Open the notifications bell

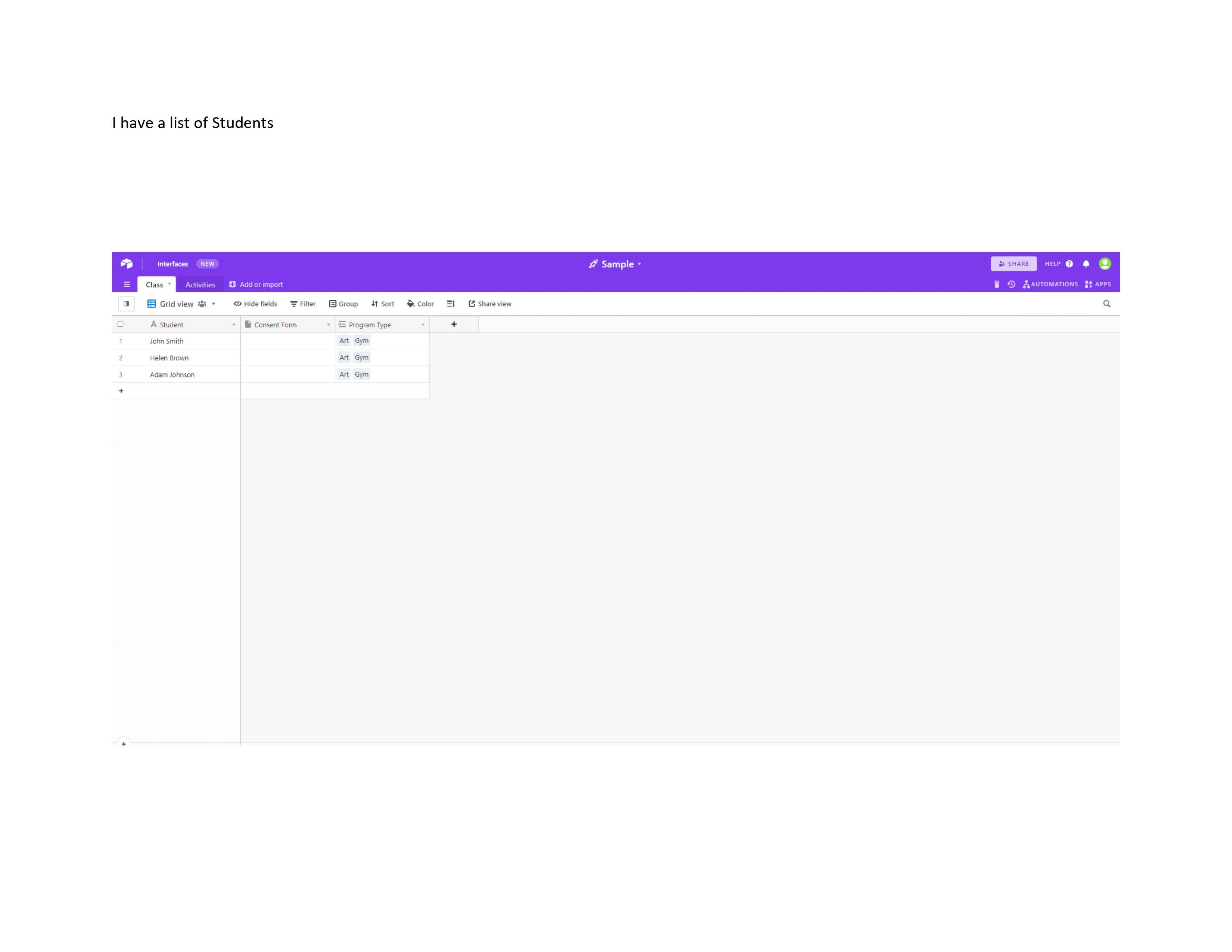(1086, 264)
